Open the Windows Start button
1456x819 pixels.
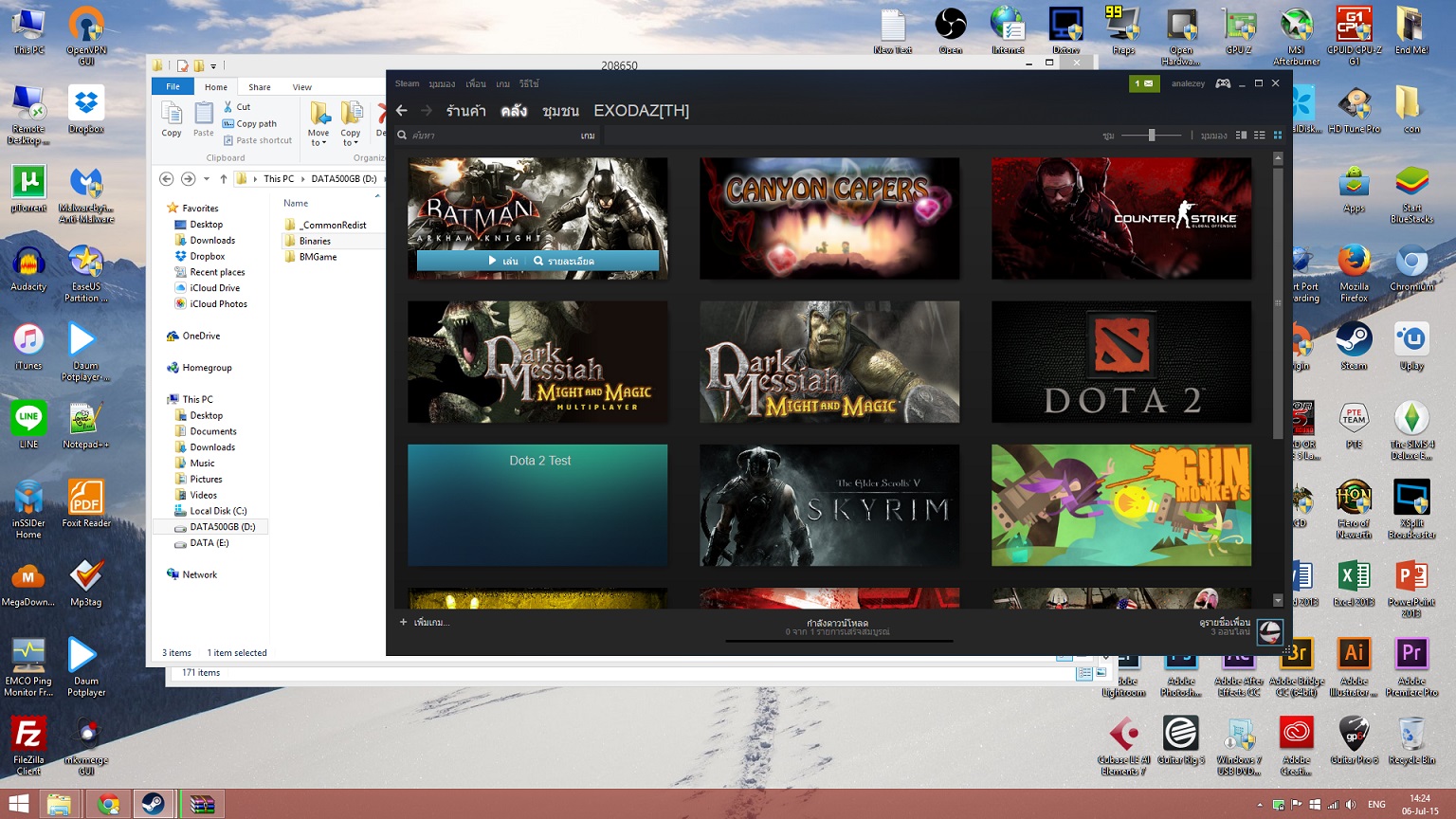click(18, 804)
